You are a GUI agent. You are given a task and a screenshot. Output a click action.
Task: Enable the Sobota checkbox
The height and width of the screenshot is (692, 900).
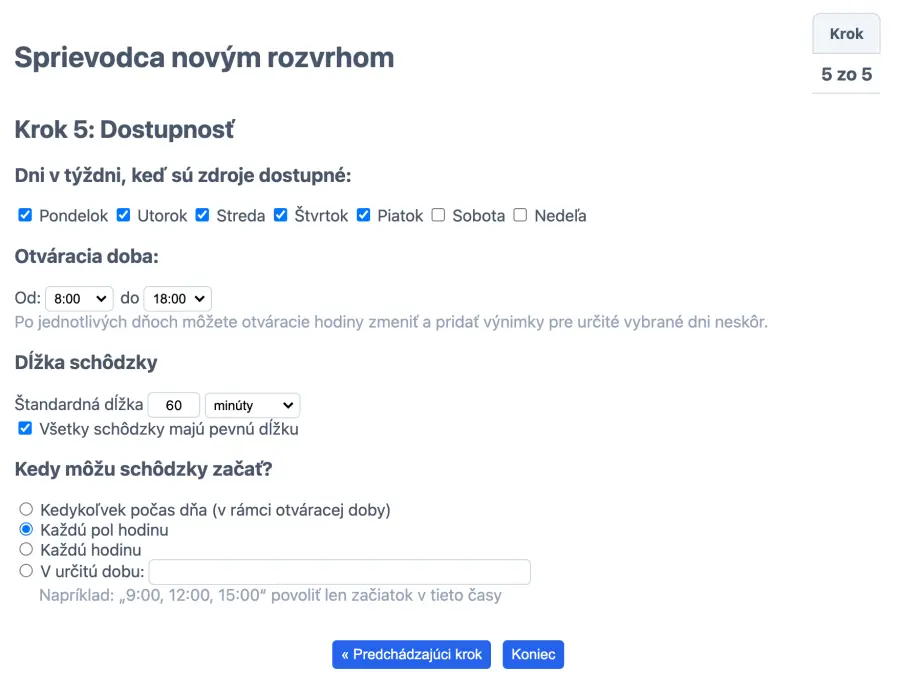pos(438,215)
